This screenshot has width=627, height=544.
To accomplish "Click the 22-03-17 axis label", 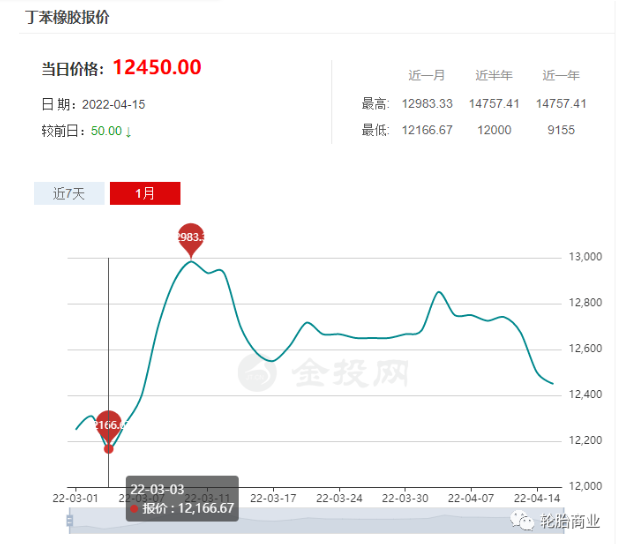I will pos(273,498).
